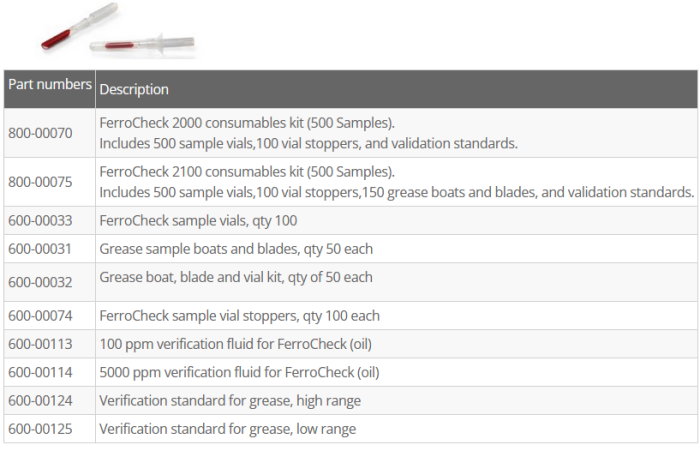The width and height of the screenshot is (700, 451).
Task: Select part number 600-00125
Action: pos(40,429)
